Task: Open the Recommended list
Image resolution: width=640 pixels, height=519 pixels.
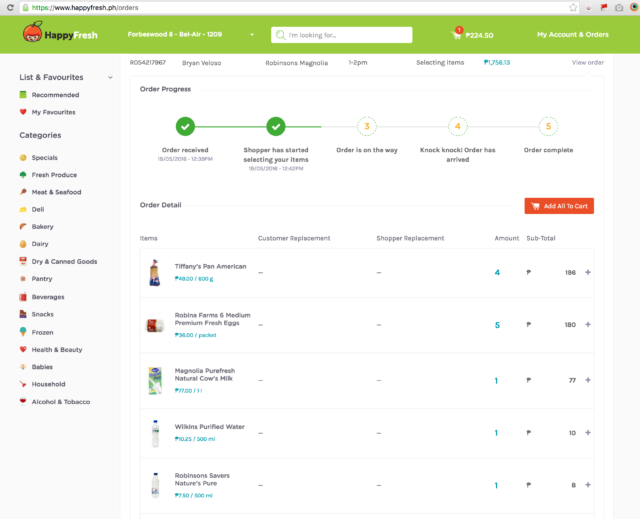Action: click(x=56, y=95)
